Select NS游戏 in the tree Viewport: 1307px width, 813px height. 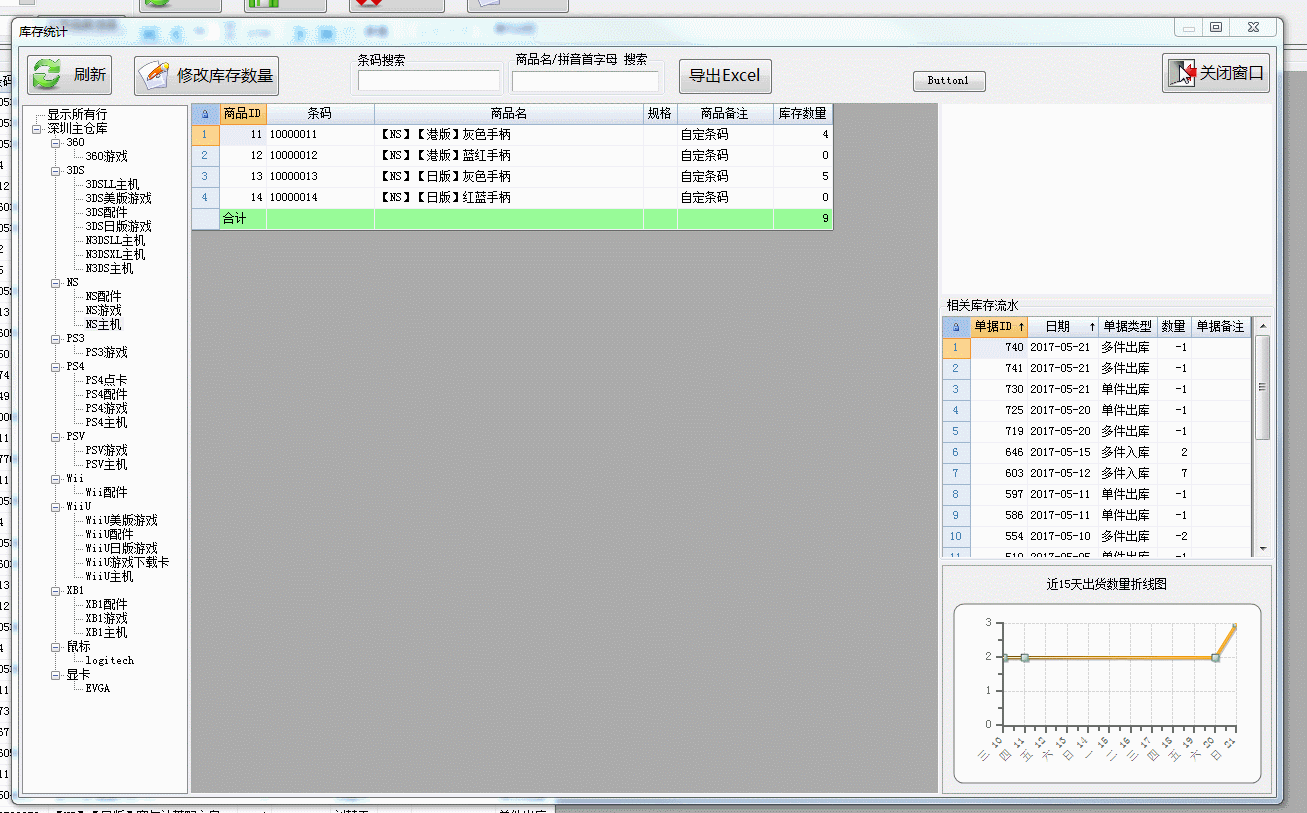pos(103,311)
